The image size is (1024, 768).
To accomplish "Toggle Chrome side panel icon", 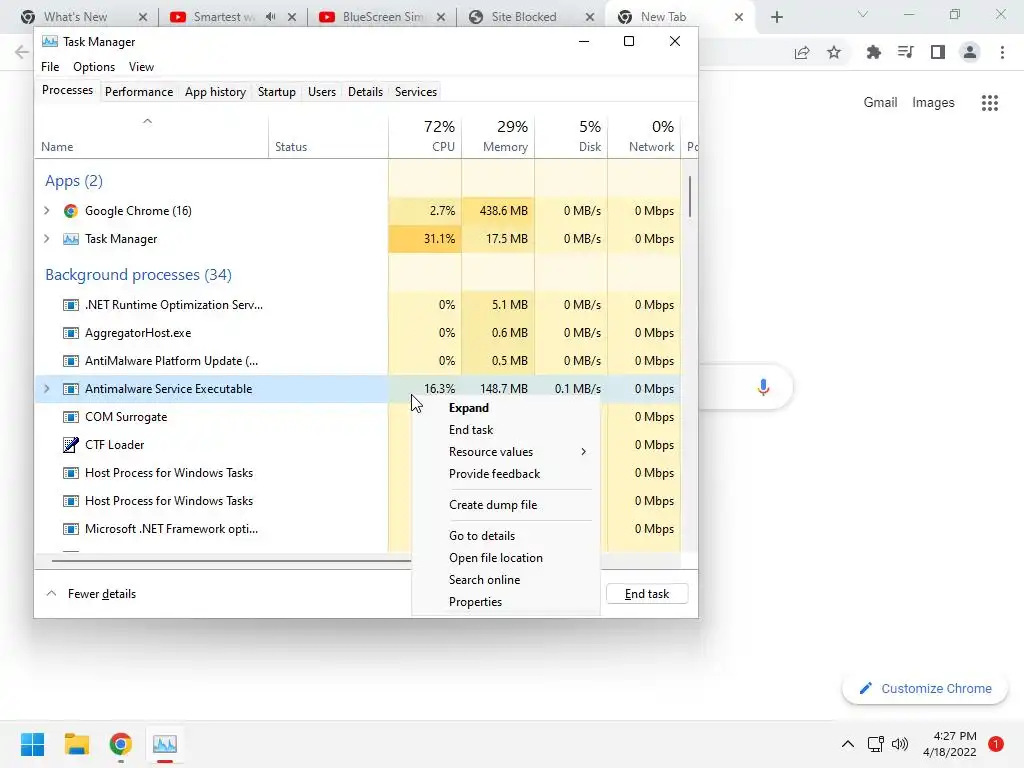I will (938, 52).
